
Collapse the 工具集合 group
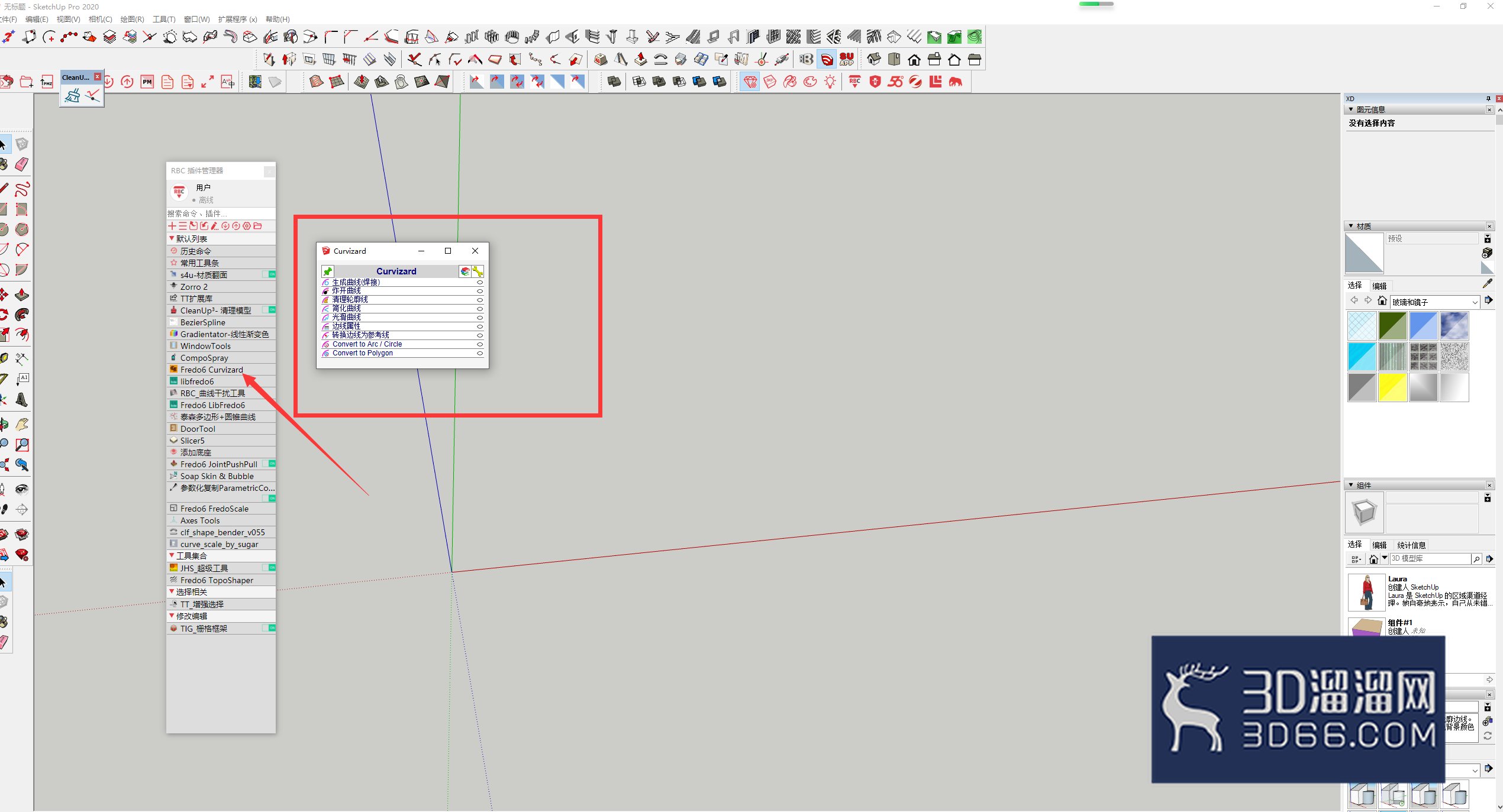coord(172,555)
